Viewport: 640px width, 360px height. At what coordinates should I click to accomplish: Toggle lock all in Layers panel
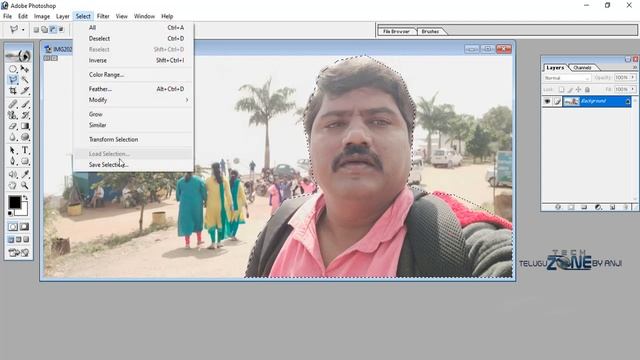(x=587, y=89)
